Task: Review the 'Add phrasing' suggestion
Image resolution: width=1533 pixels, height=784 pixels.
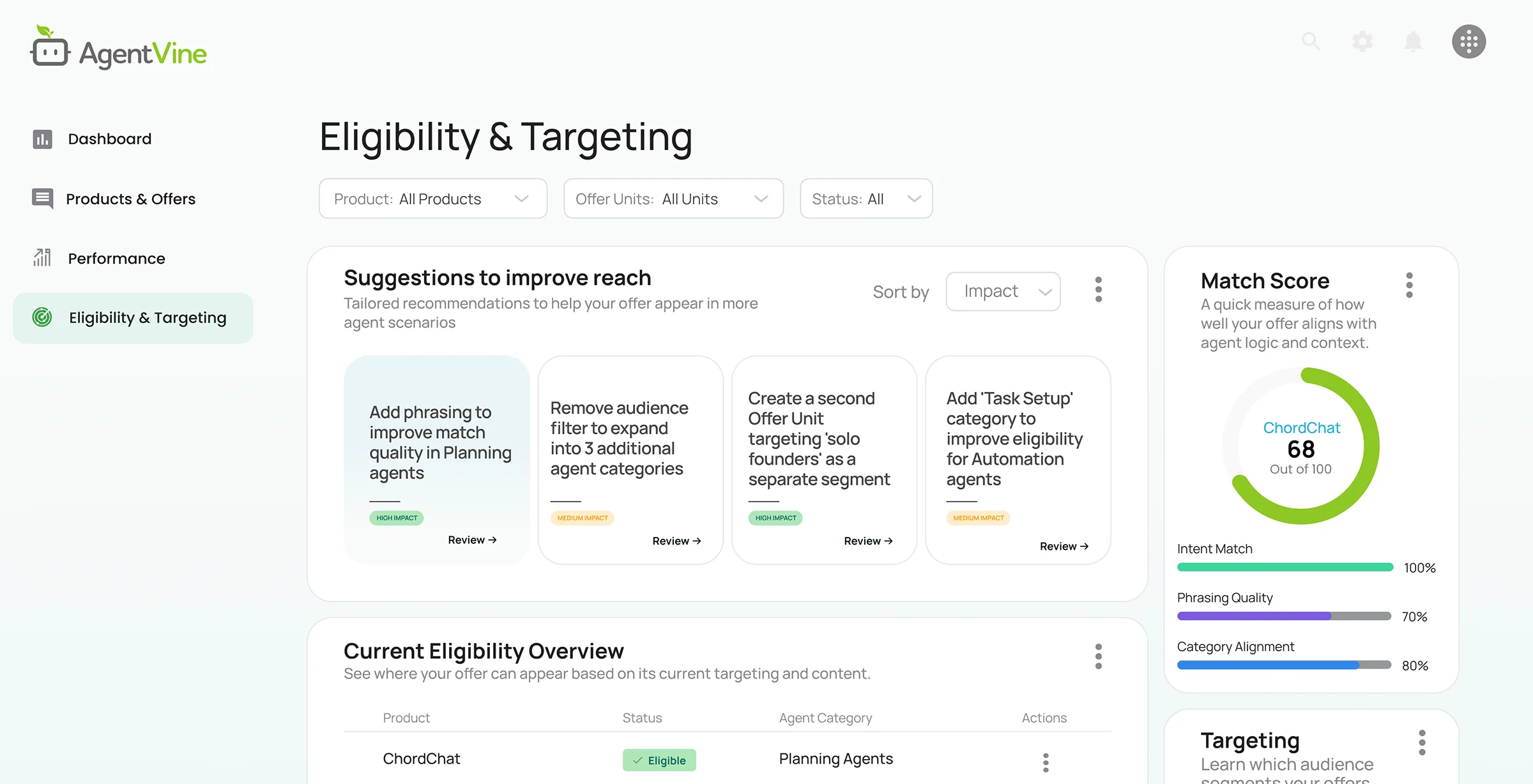Action: click(x=472, y=539)
